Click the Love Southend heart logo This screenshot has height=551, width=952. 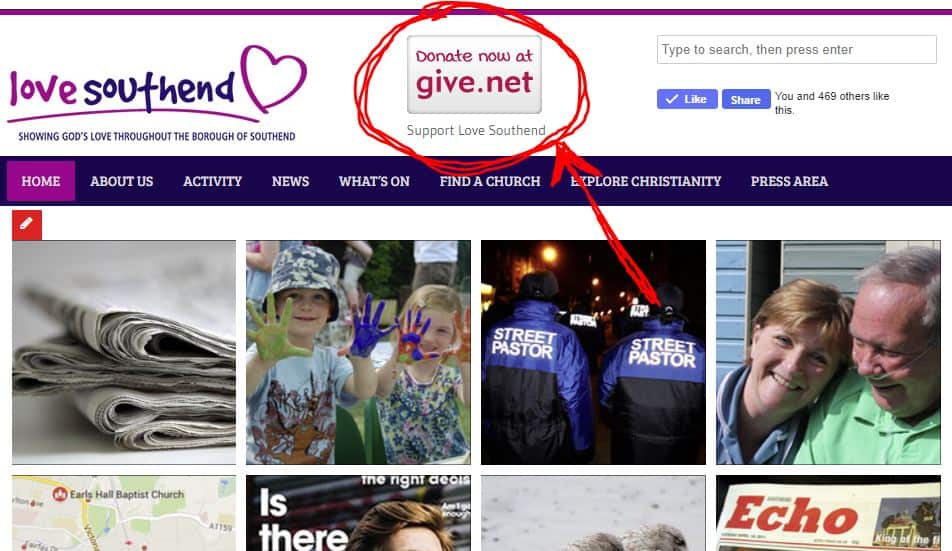click(x=157, y=93)
